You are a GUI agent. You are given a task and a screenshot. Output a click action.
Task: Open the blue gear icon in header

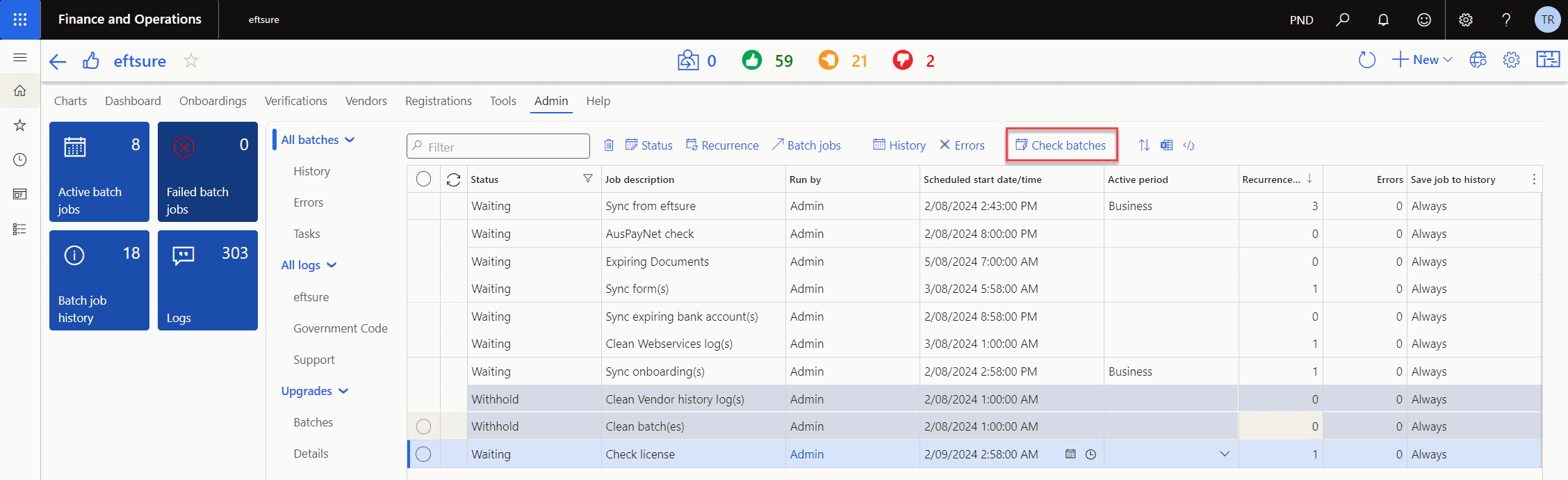click(x=1511, y=60)
